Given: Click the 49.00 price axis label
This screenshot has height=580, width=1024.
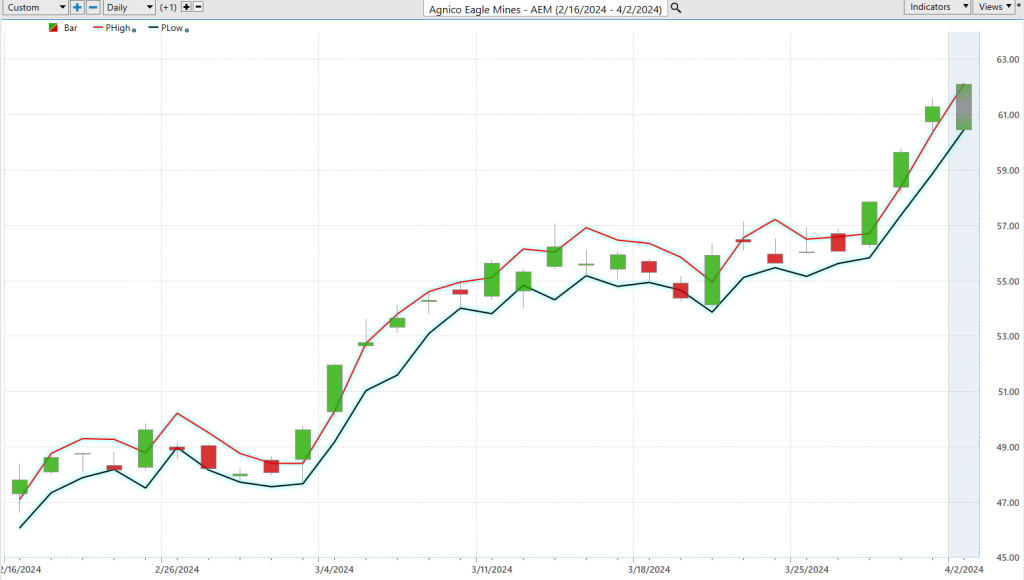Looking at the screenshot, I should click(x=1008, y=447).
